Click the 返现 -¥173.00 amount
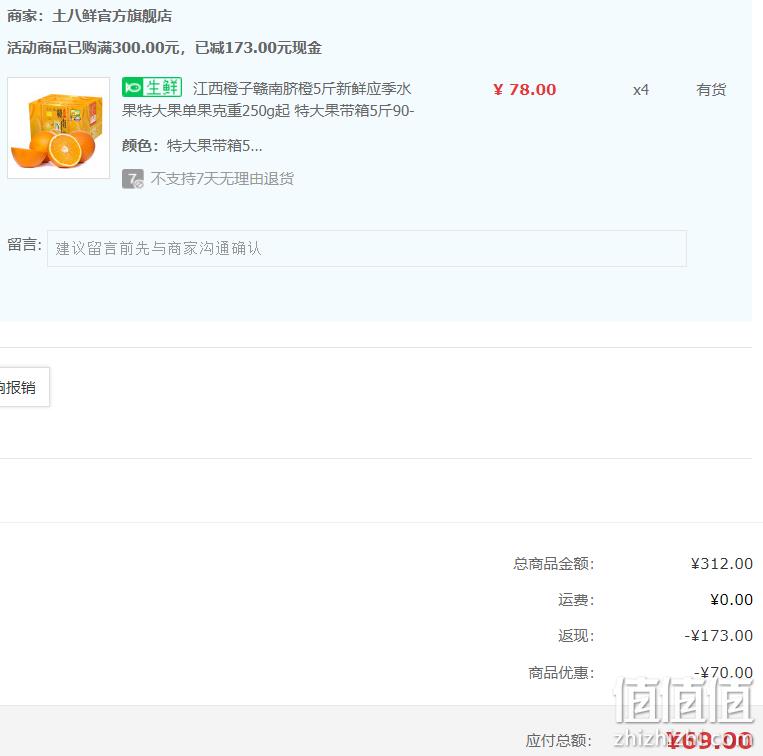763x756 pixels. pyautogui.click(x=718, y=635)
